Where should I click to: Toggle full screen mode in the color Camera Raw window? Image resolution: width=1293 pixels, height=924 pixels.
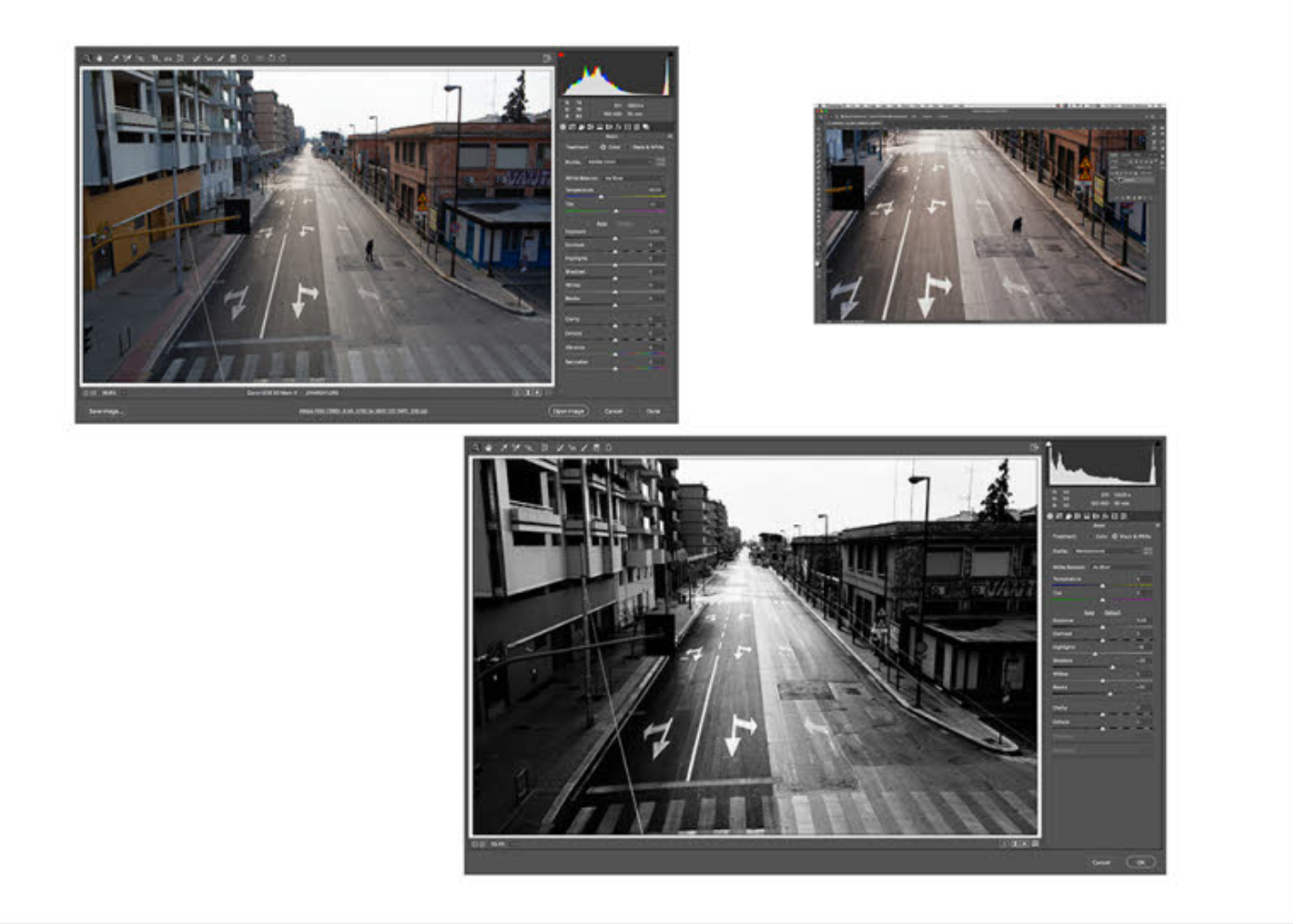tap(547, 58)
